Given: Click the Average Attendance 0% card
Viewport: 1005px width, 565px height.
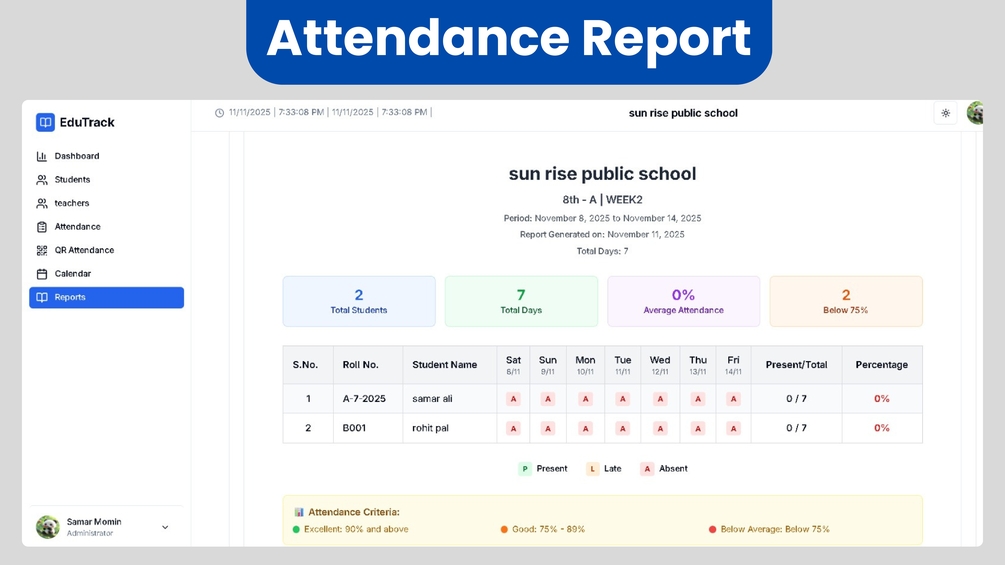Looking at the screenshot, I should click(683, 302).
